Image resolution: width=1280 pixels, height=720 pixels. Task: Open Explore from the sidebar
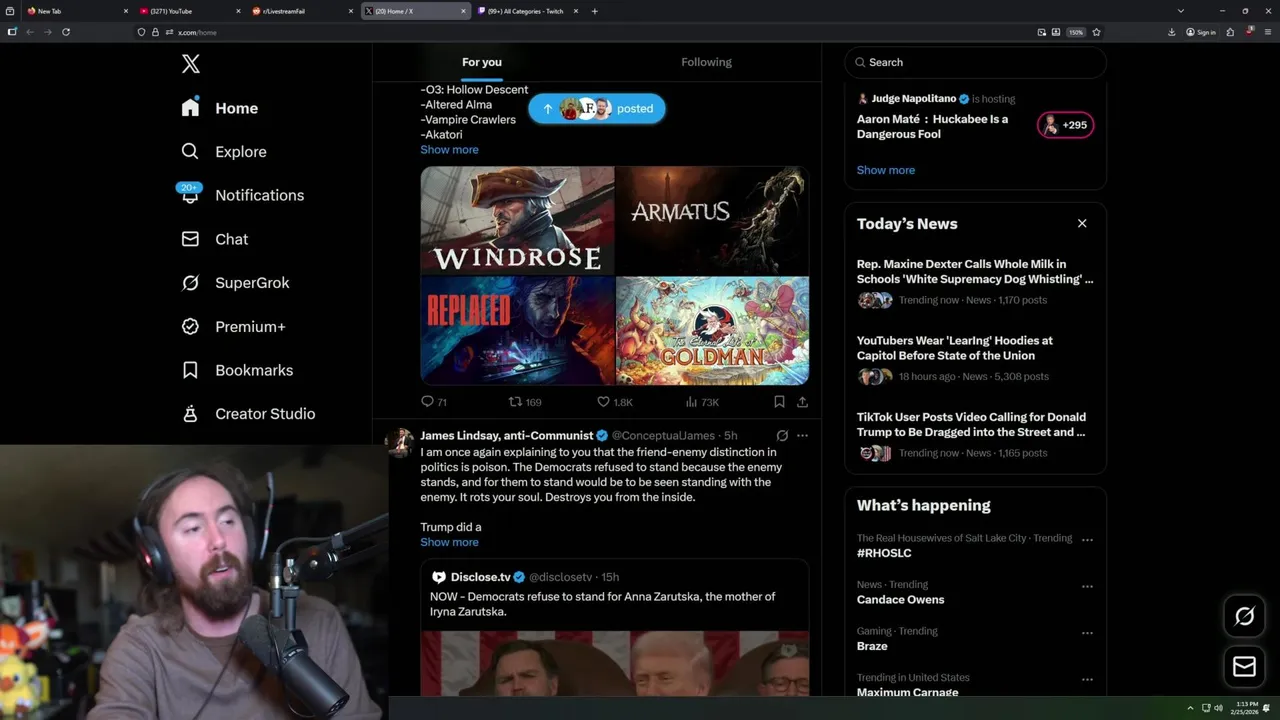224,152
